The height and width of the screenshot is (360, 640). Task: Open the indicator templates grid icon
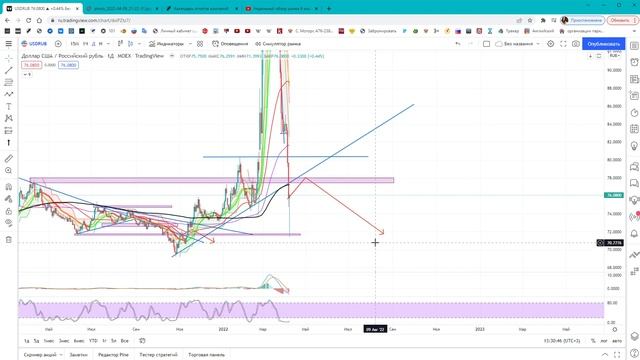(200, 44)
